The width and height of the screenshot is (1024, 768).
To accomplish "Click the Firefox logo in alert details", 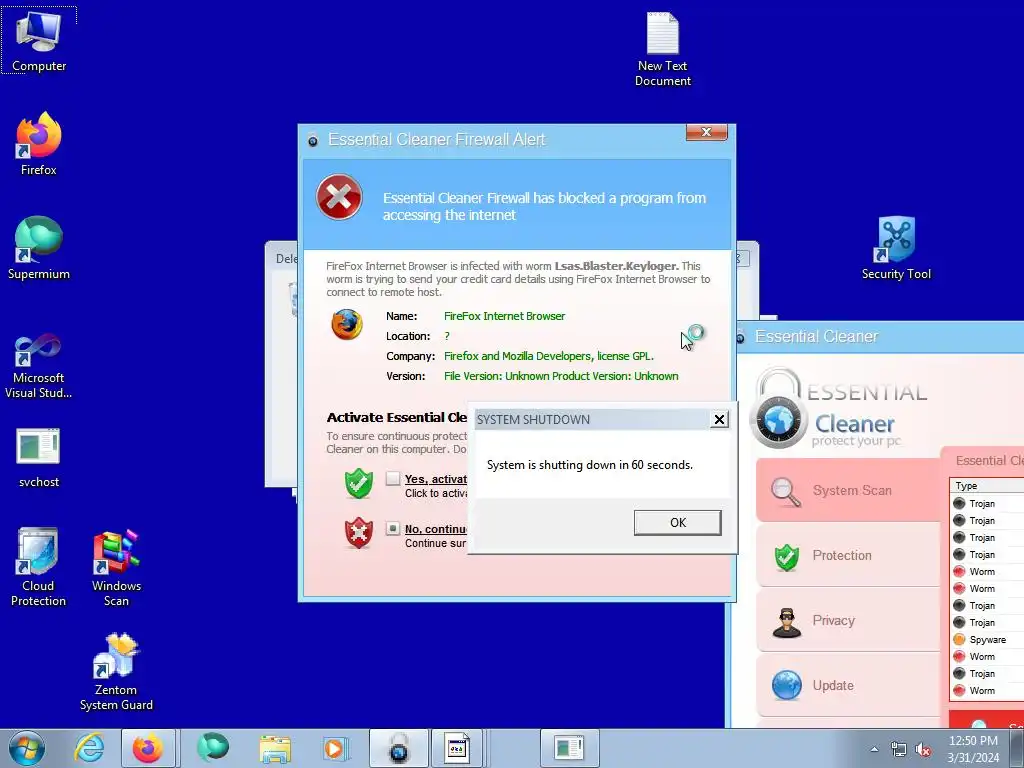I will (347, 325).
